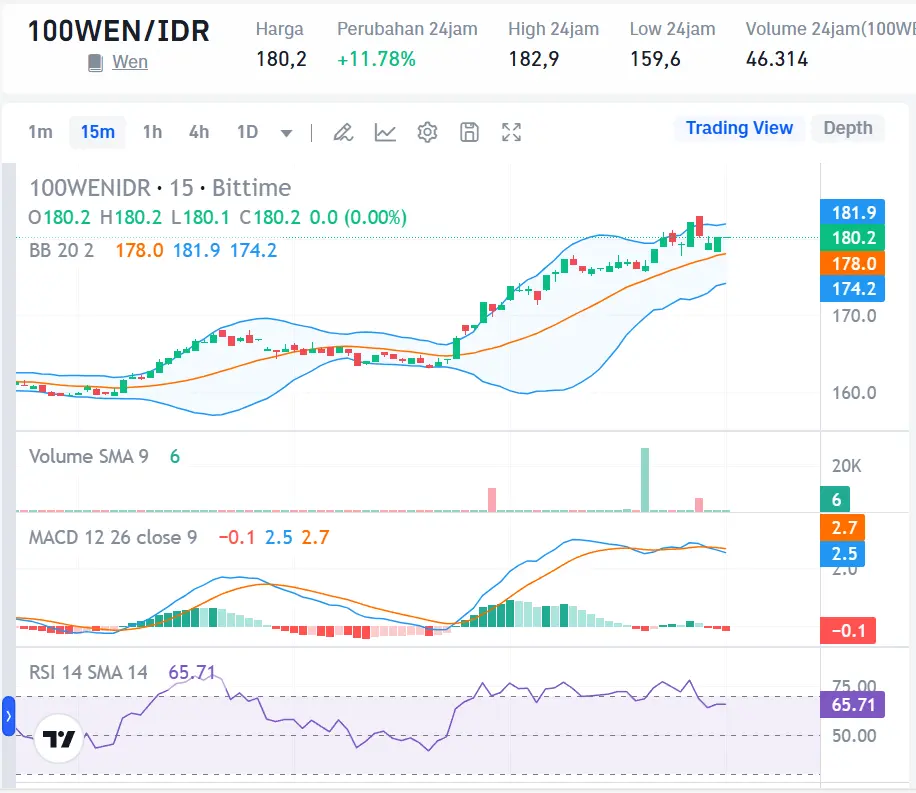Select the 1h interval tab
This screenshot has height=793, width=916.
tap(152, 131)
